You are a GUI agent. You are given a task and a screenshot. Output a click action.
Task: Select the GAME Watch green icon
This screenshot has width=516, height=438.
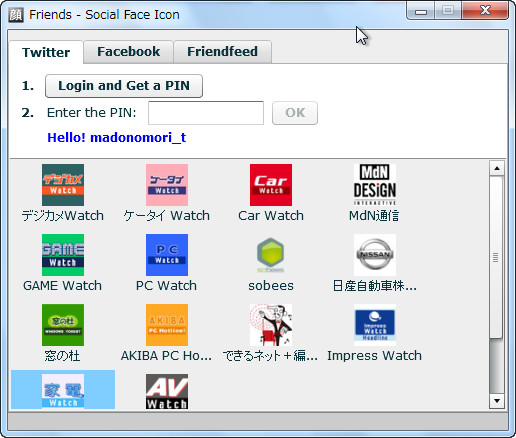[x=63, y=255]
